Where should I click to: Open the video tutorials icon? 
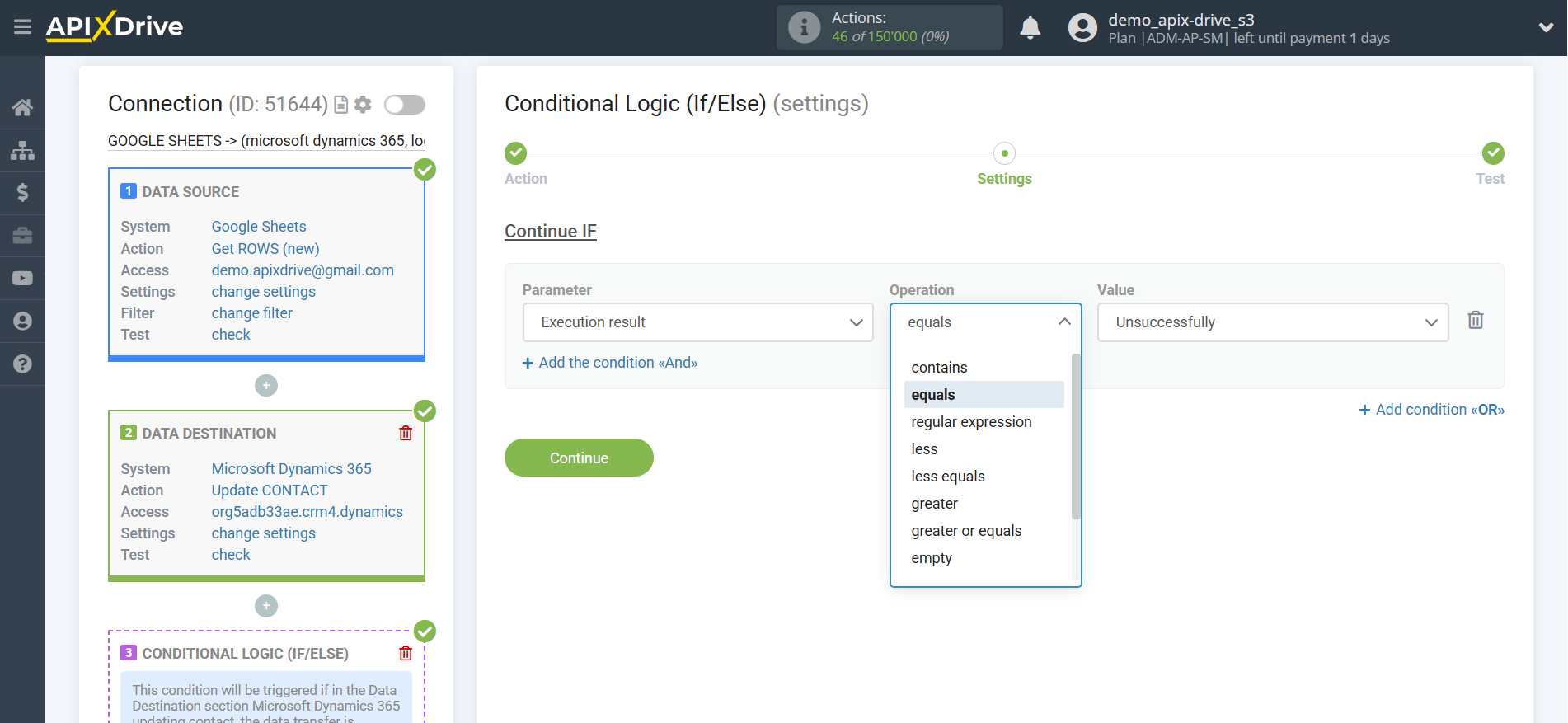[x=22, y=279]
